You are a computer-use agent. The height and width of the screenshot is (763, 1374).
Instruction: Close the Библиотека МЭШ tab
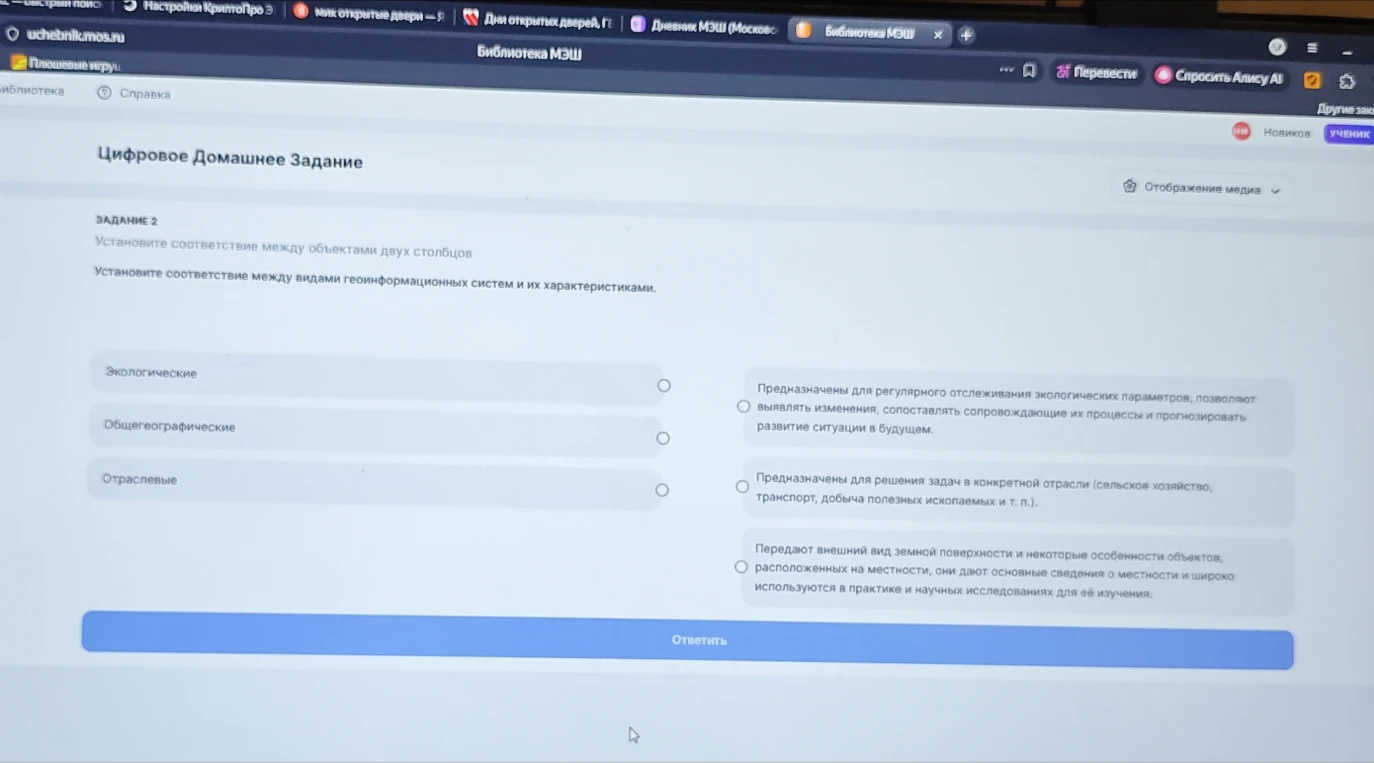coord(938,34)
